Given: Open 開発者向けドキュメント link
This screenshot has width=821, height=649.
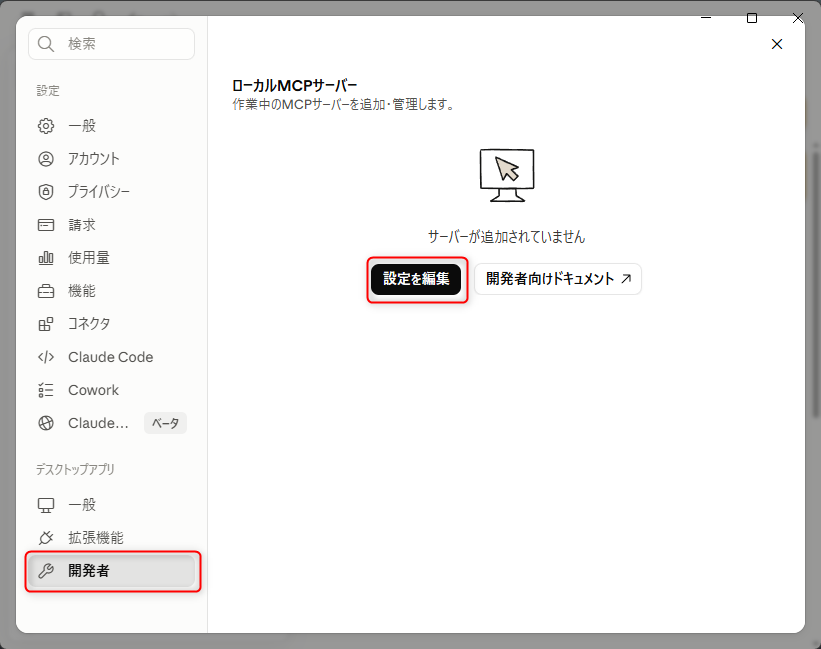Looking at the screenshot, I should click(558, 279).
